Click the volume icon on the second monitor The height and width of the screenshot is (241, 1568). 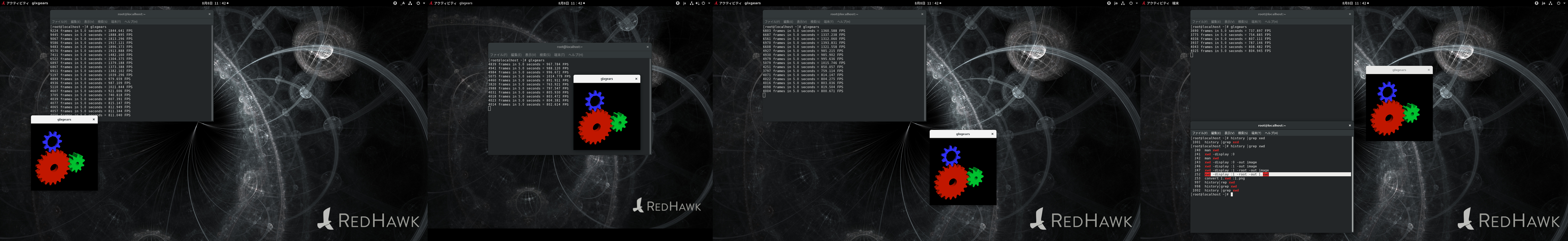tap(698, 3)
